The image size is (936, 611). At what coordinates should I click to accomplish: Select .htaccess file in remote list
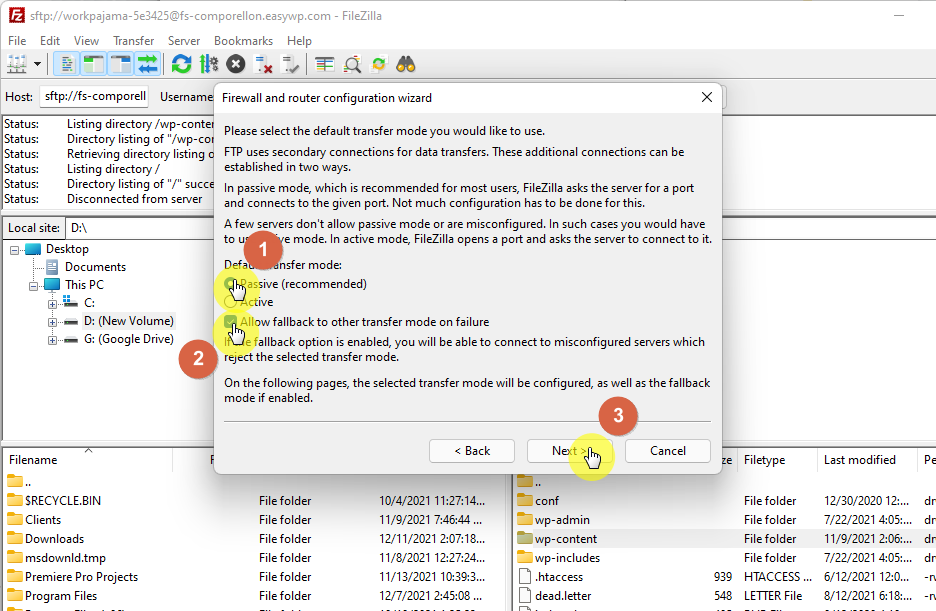[x=559, y=577]
